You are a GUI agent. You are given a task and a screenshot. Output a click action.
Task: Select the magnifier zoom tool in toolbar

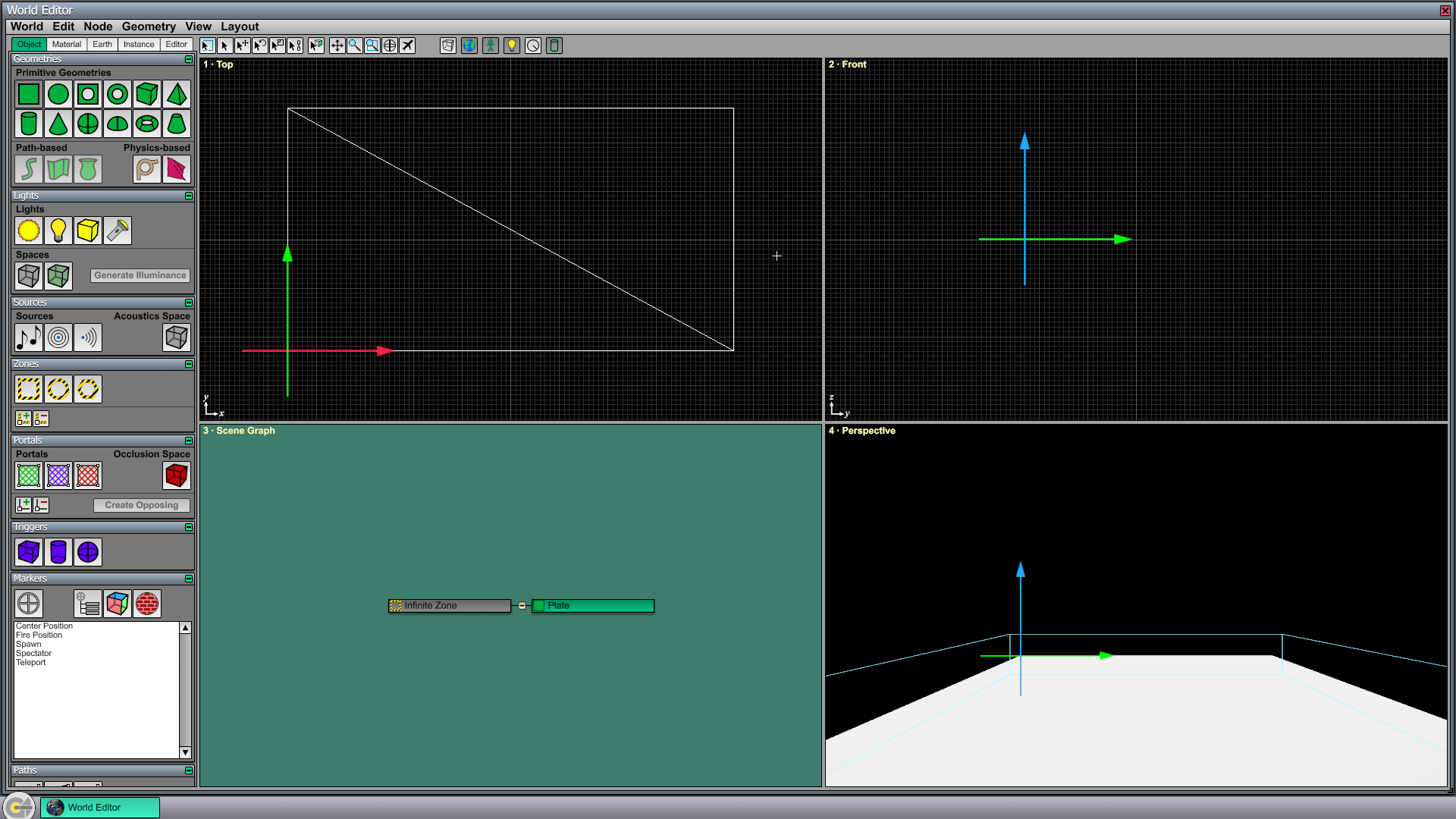(354, 45)
